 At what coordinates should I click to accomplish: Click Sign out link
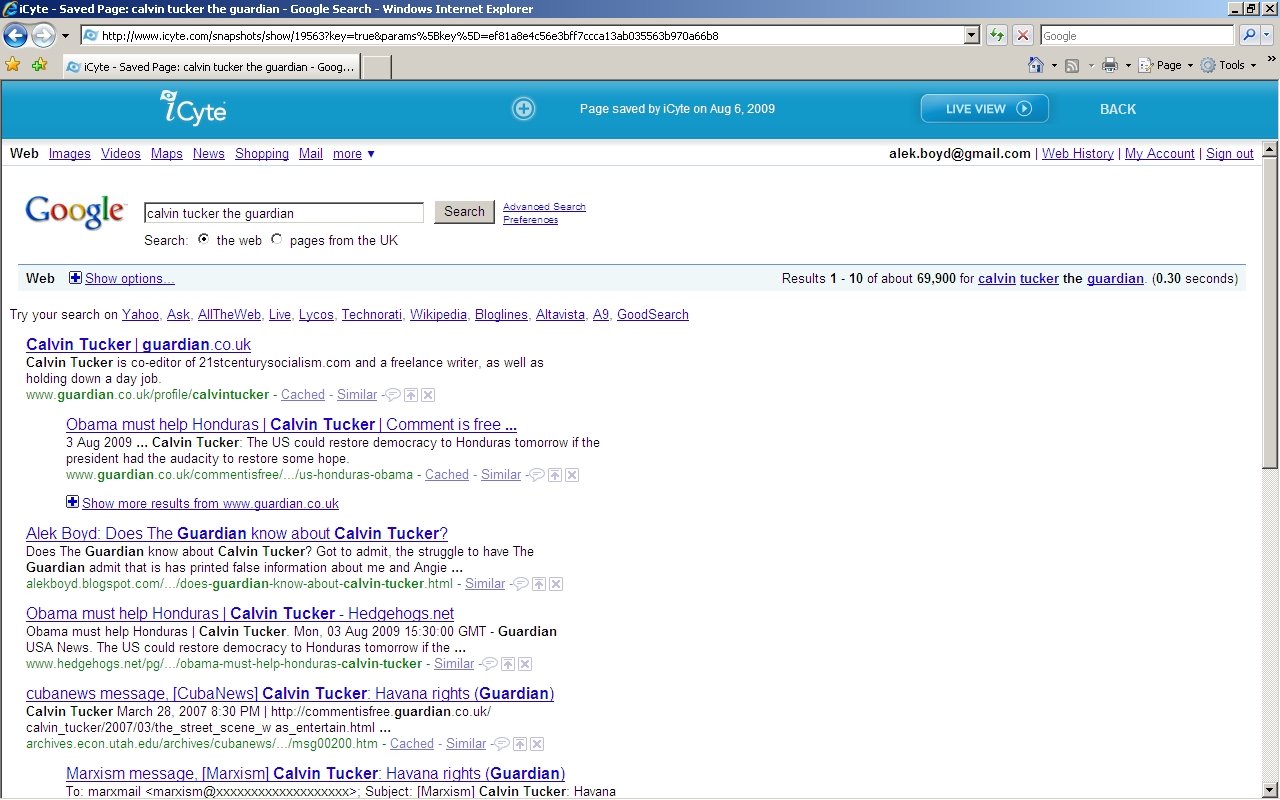point(1230,153)
